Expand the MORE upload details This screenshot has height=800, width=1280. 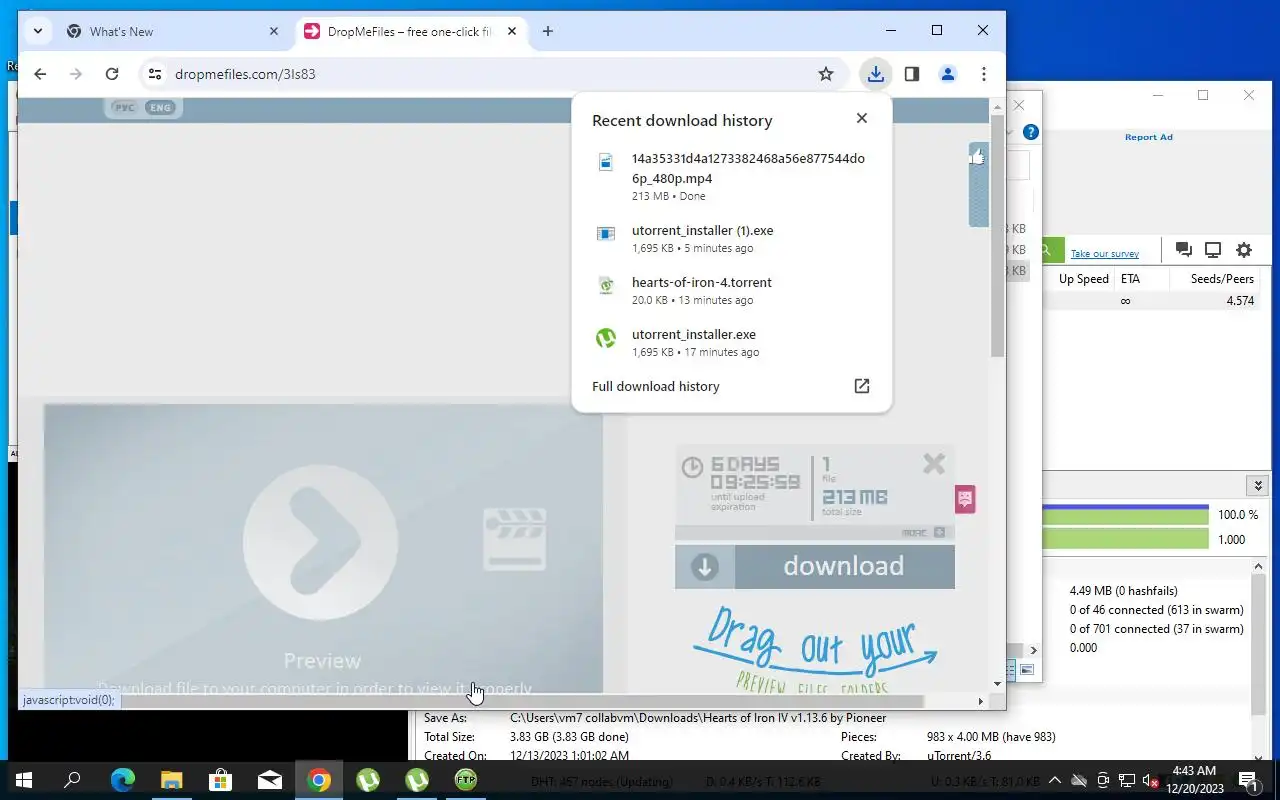point(923,532)
